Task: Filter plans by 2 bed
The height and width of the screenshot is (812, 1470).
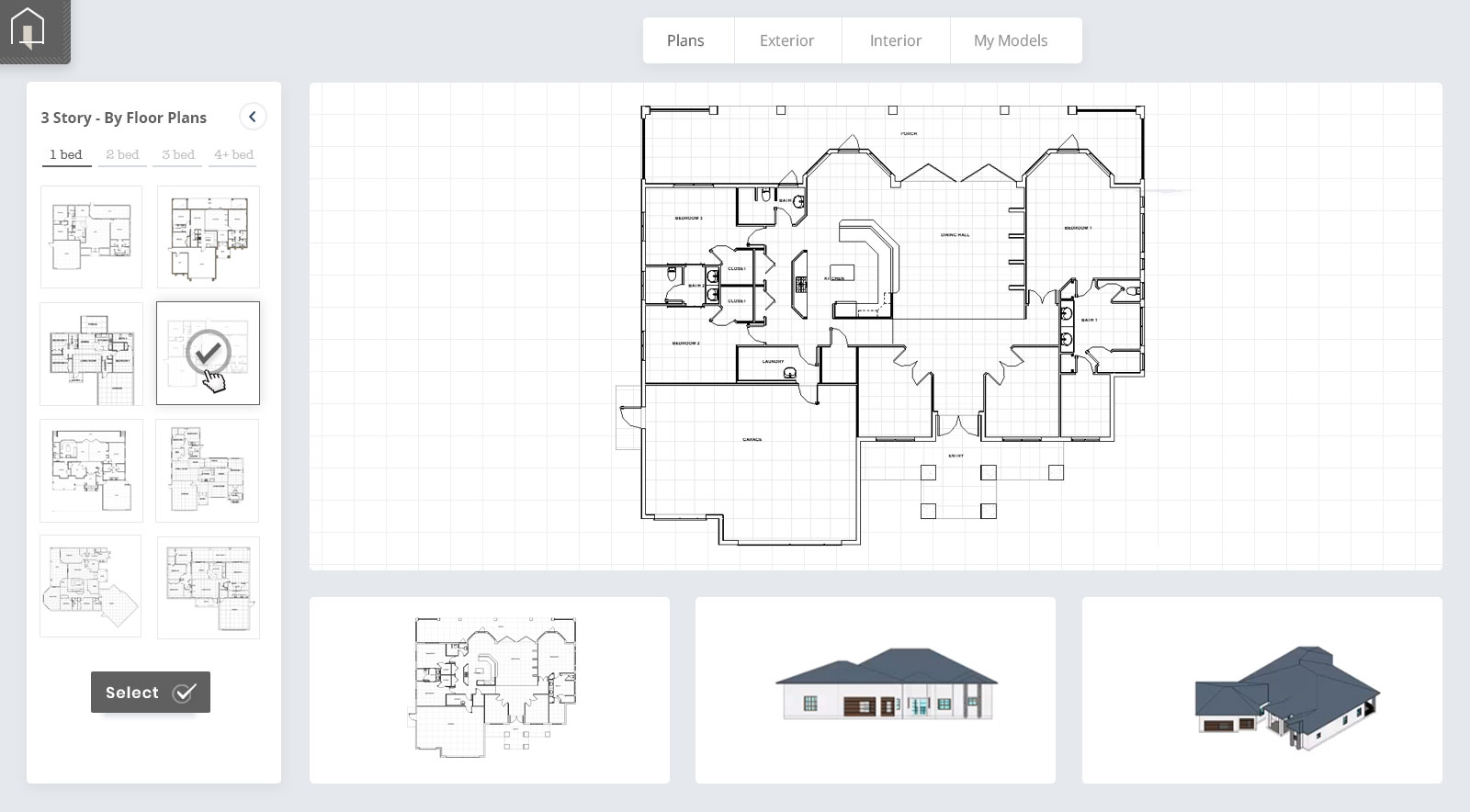Action: pos(122,154)
